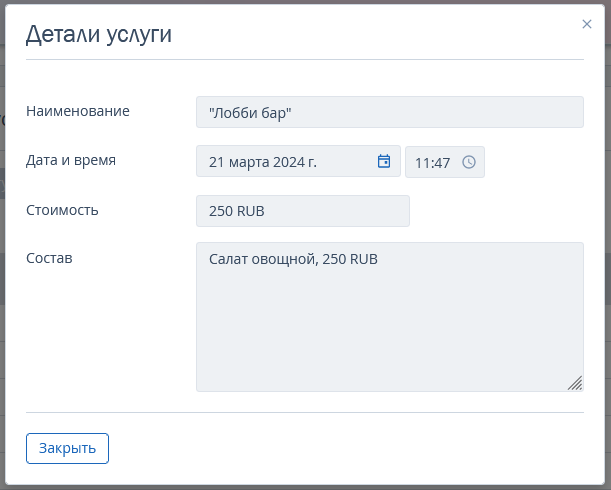Viewport: 611px width, 490px height.
Task: Select the date field 21 марта 2024 г.
Action: [298, 161]
